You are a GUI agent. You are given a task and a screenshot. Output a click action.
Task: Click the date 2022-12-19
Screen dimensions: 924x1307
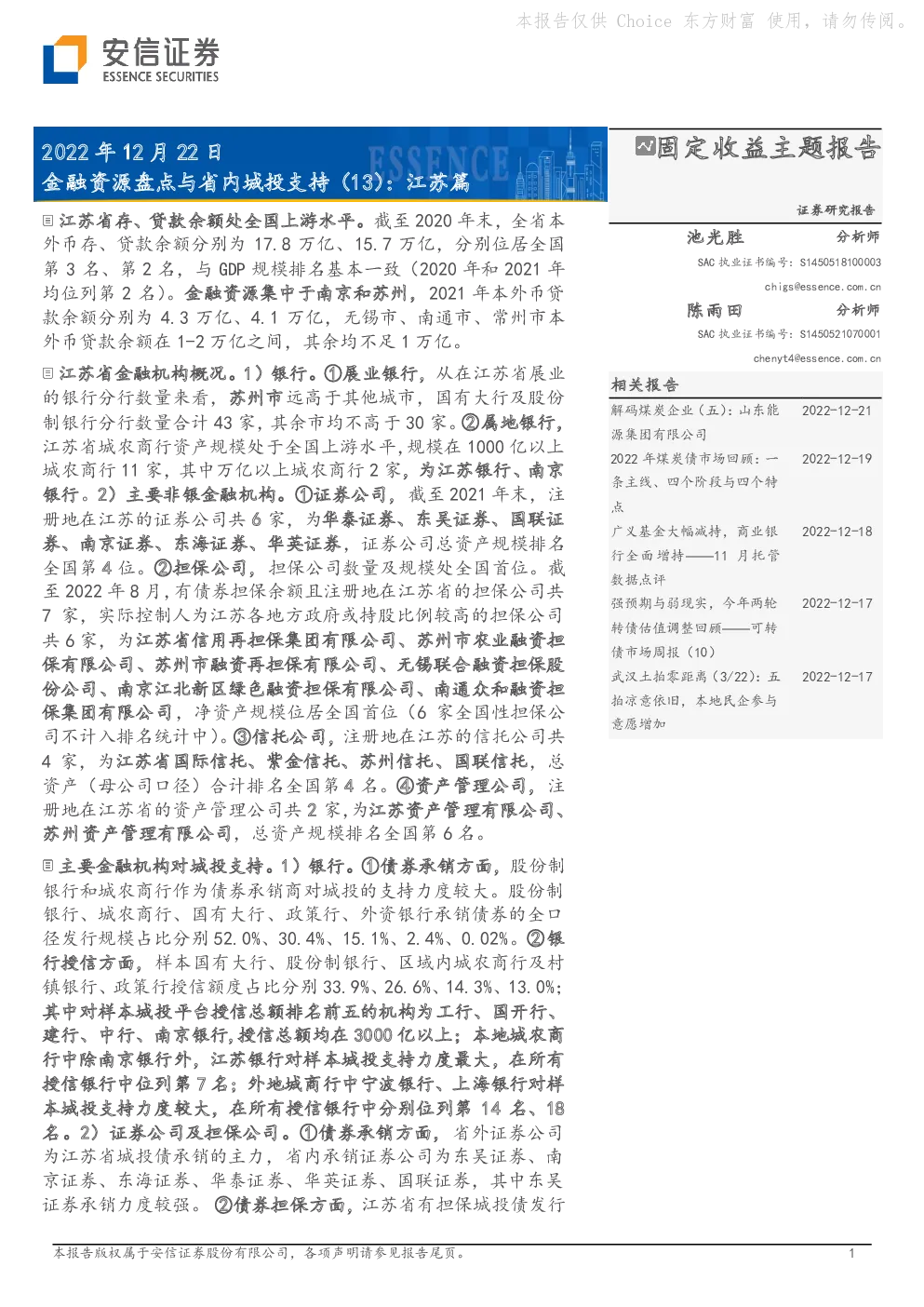[x=837, y=459]
